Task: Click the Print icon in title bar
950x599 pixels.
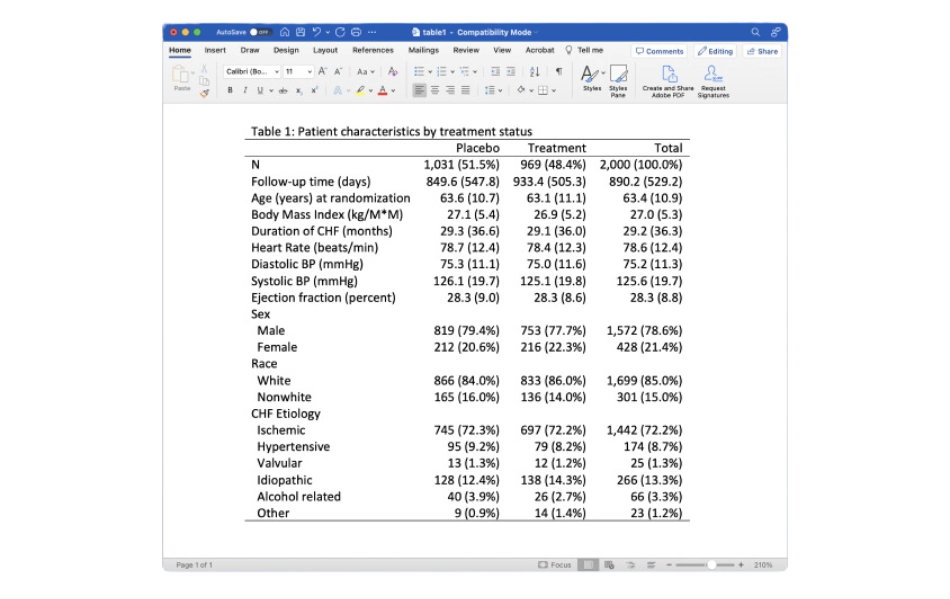Action: click(x=355, y=32)
